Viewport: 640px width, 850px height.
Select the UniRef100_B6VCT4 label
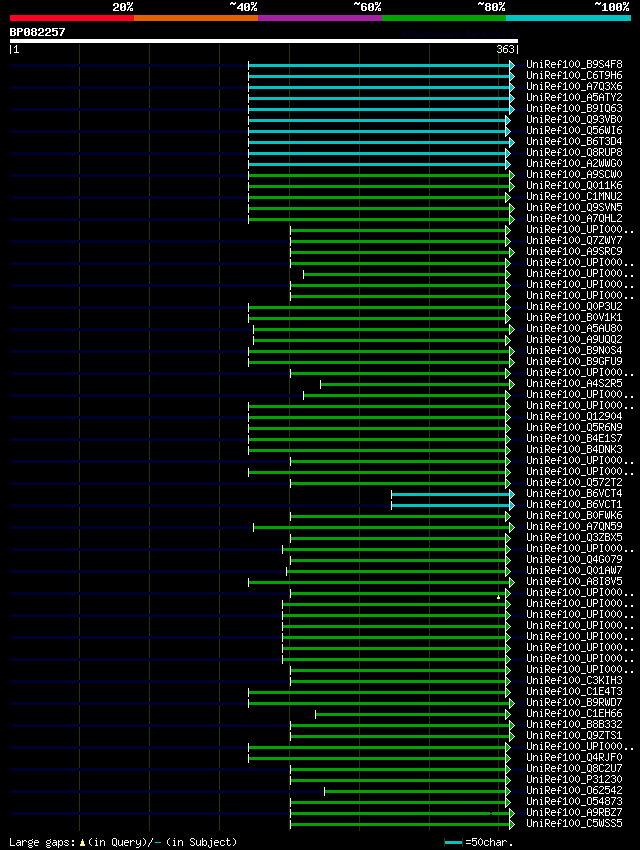click(574, 493)
